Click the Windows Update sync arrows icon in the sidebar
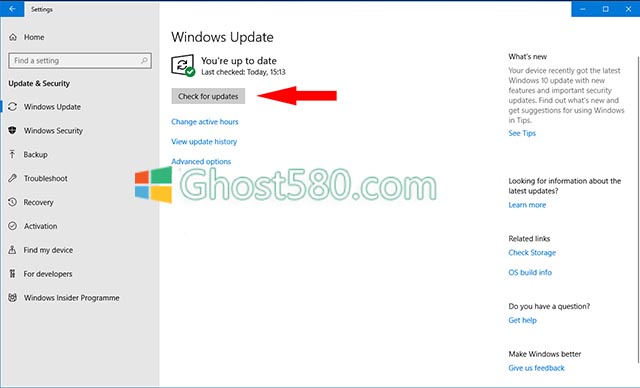Image resolution: width=640 pixels, height=388 pixels. pos(13,107)
